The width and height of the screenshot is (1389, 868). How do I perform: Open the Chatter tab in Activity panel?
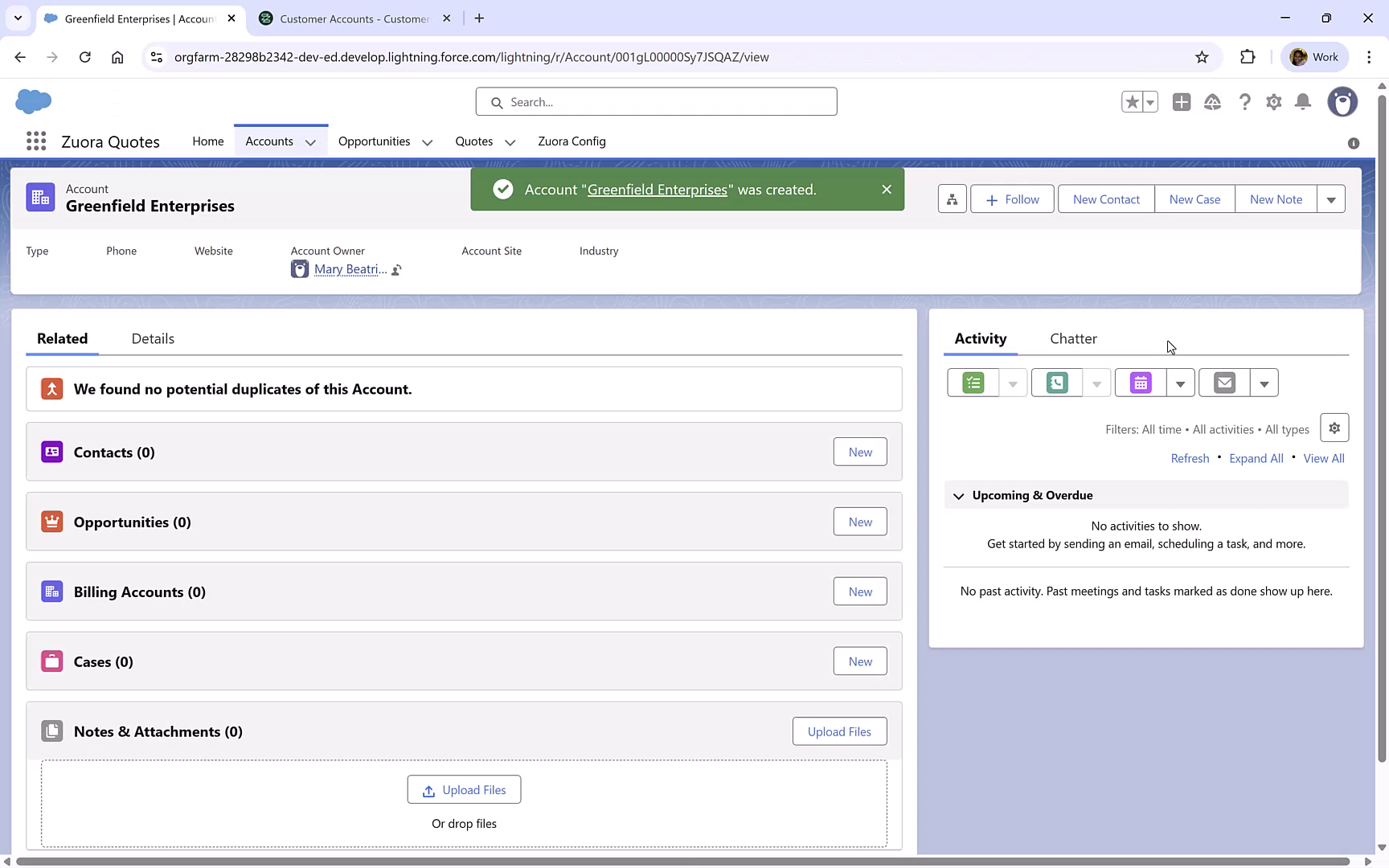pos(1073,338)
